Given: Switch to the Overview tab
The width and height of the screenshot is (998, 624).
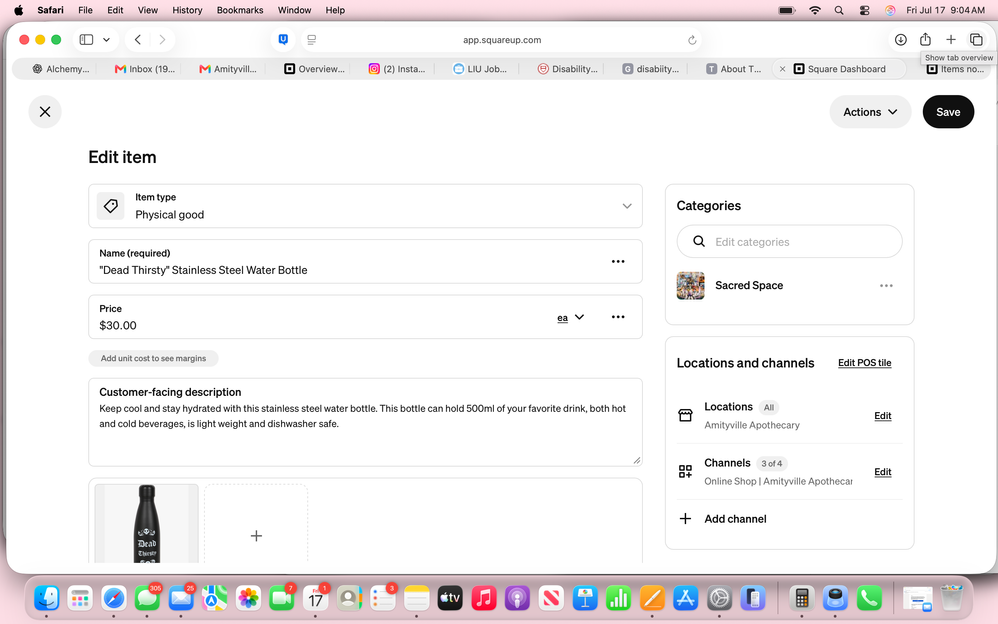Looking at the screenshot, I should pos(314,69).
